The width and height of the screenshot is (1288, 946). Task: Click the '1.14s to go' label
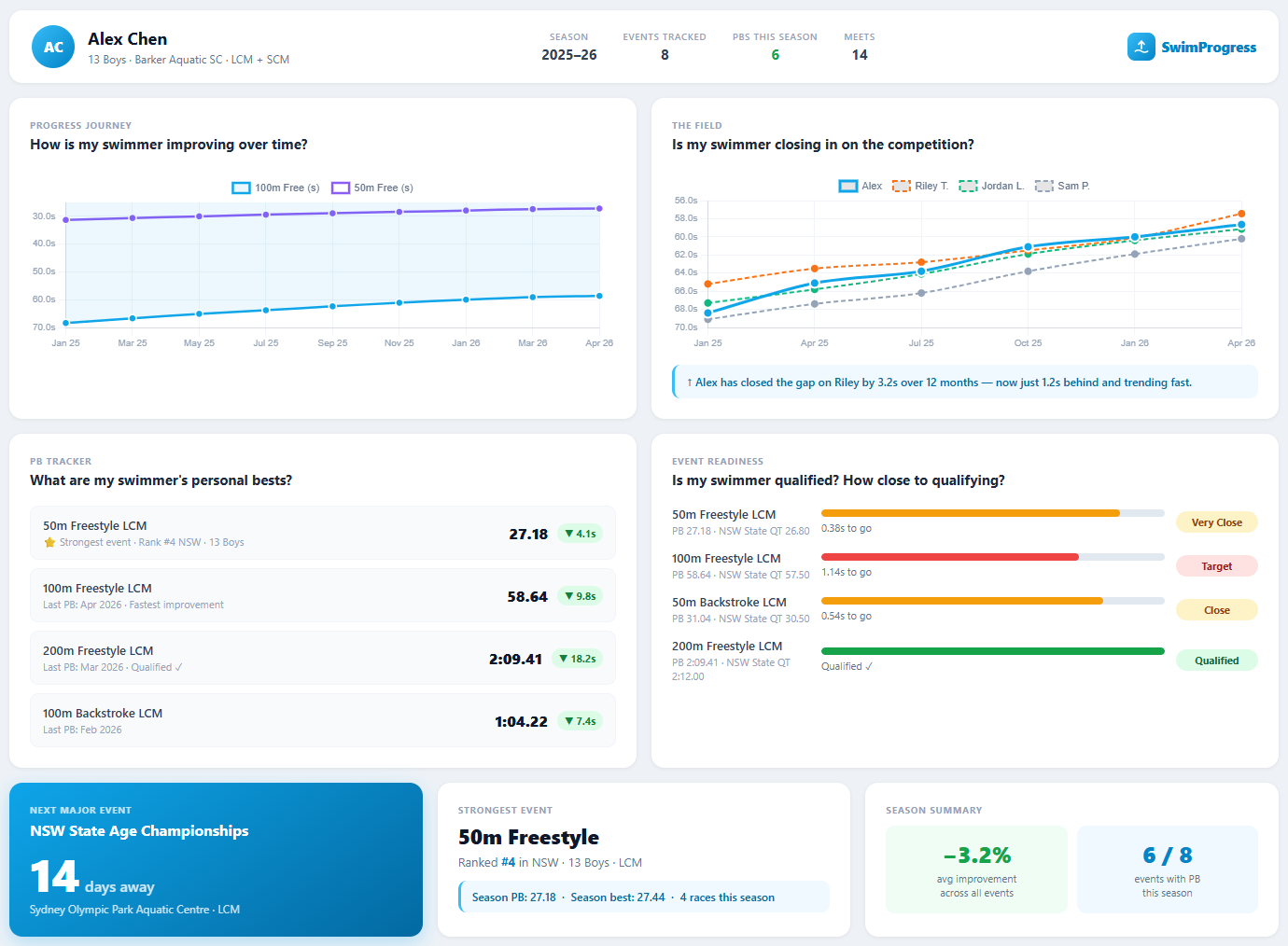pyautogui.click(x=847, y=572)
